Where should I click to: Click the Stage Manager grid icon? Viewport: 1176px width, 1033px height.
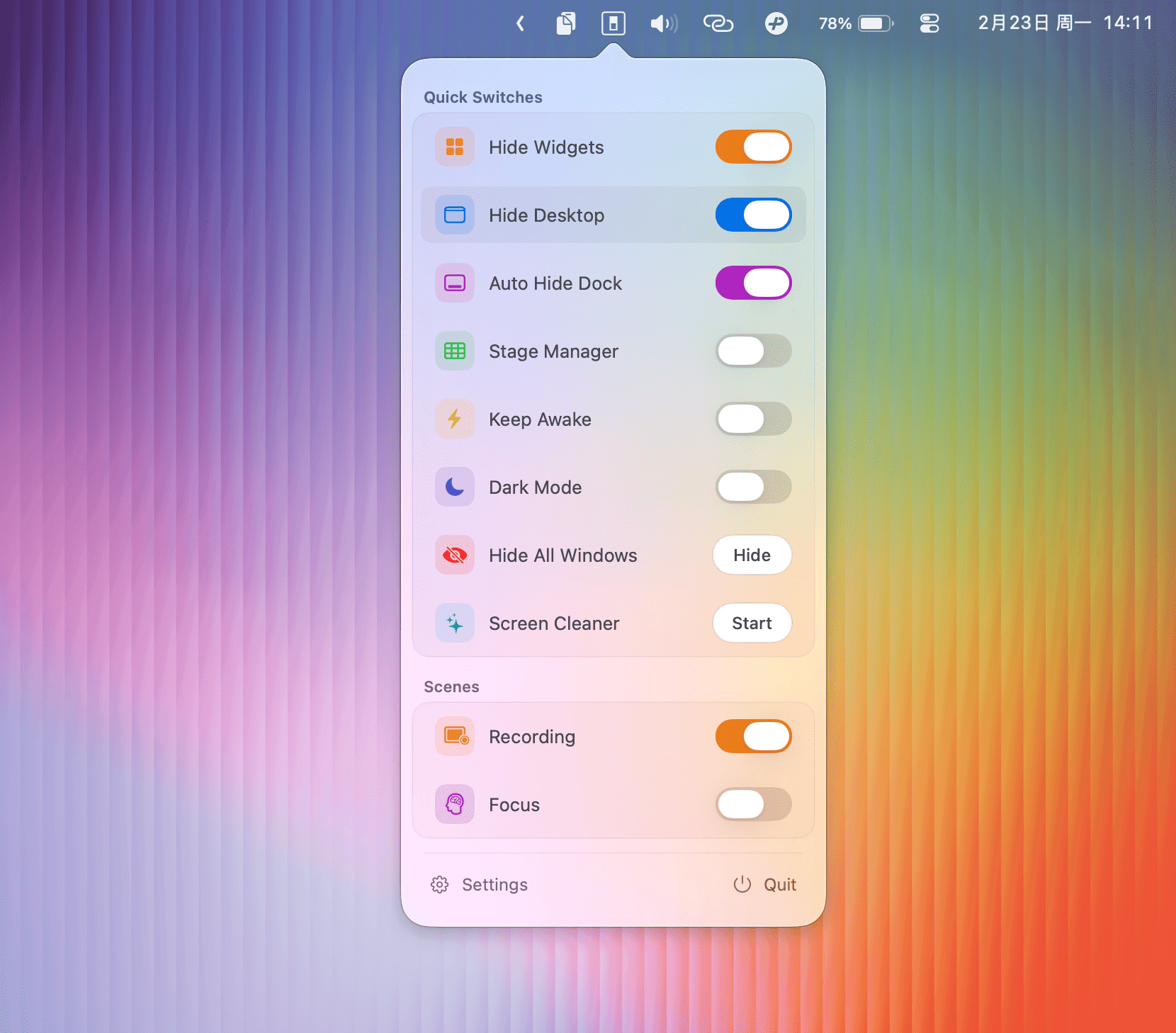coord(454,351)
